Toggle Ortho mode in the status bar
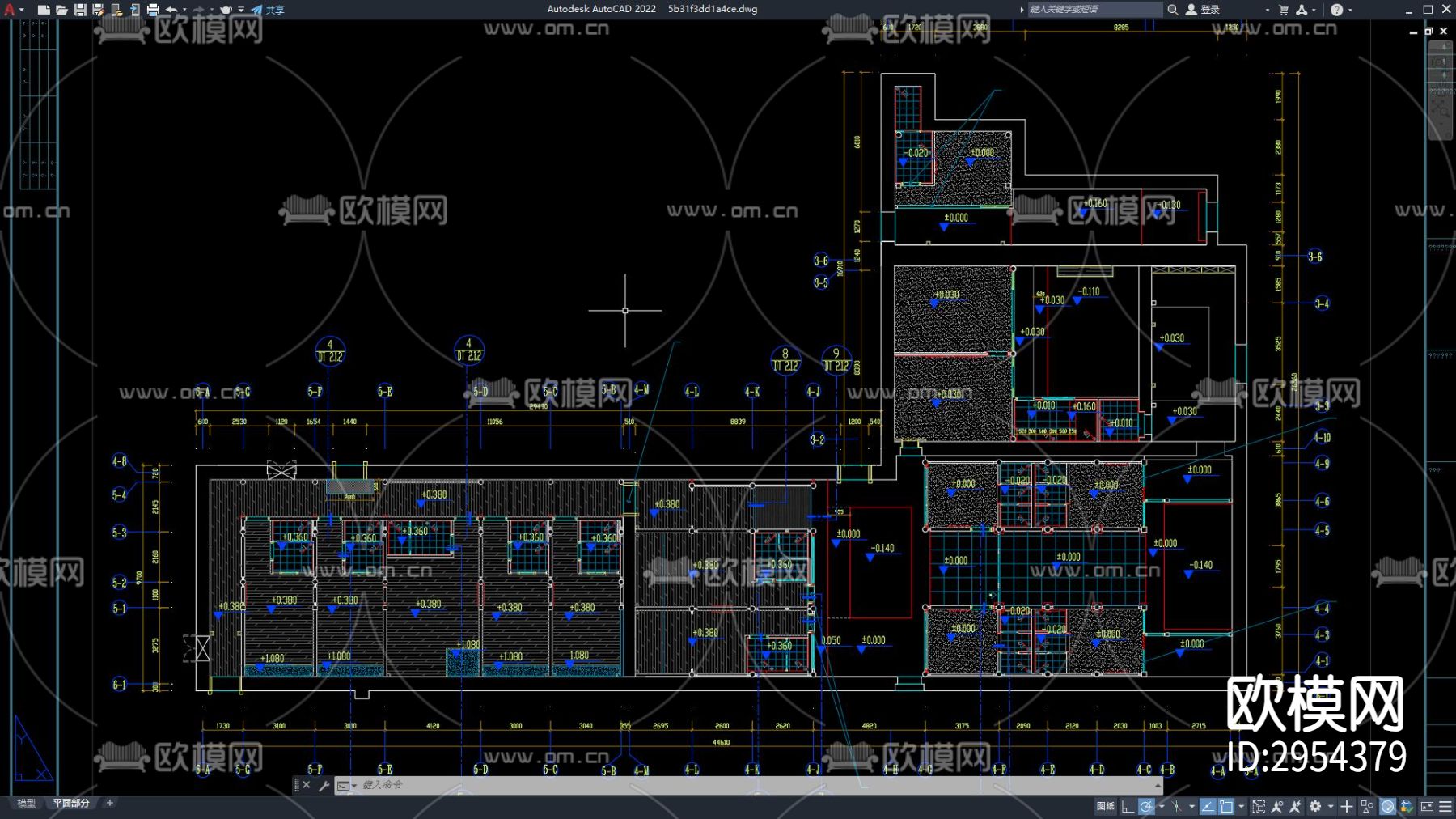This screenshot has height=819, width=1456. [x=1128, y=806]
